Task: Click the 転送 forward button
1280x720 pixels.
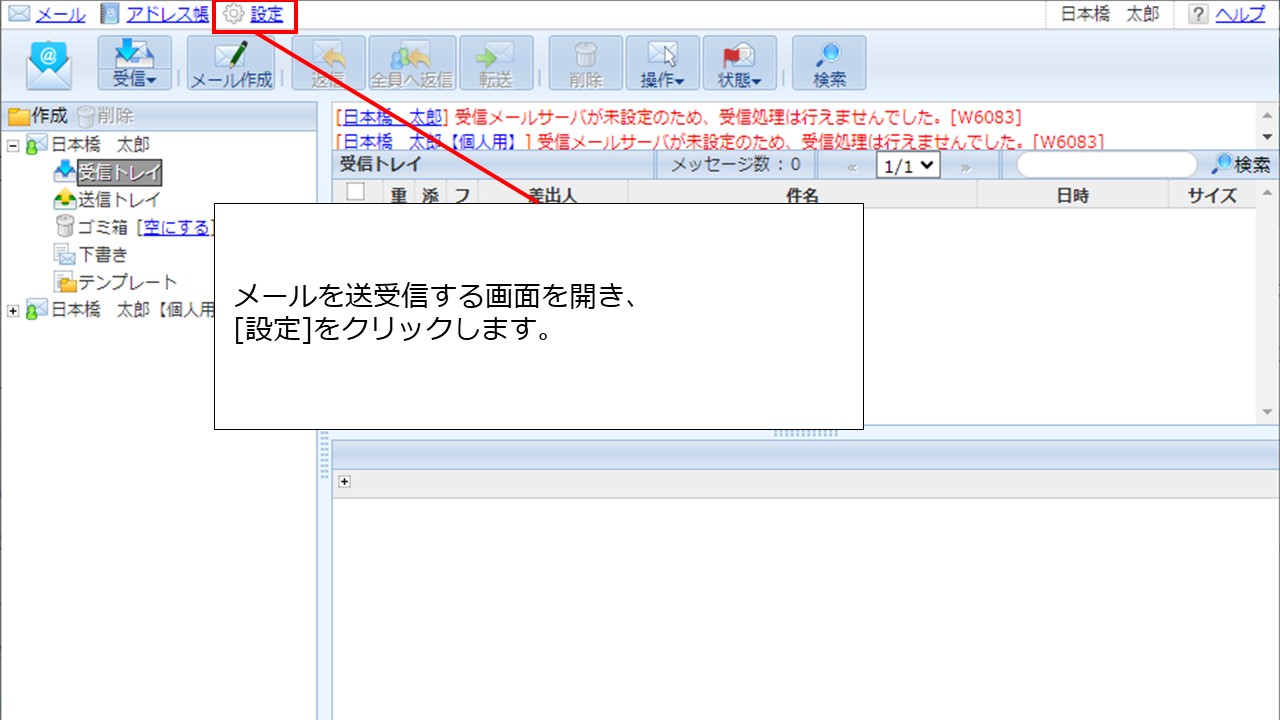Action: pyautogui.click(x=495, y=64)
